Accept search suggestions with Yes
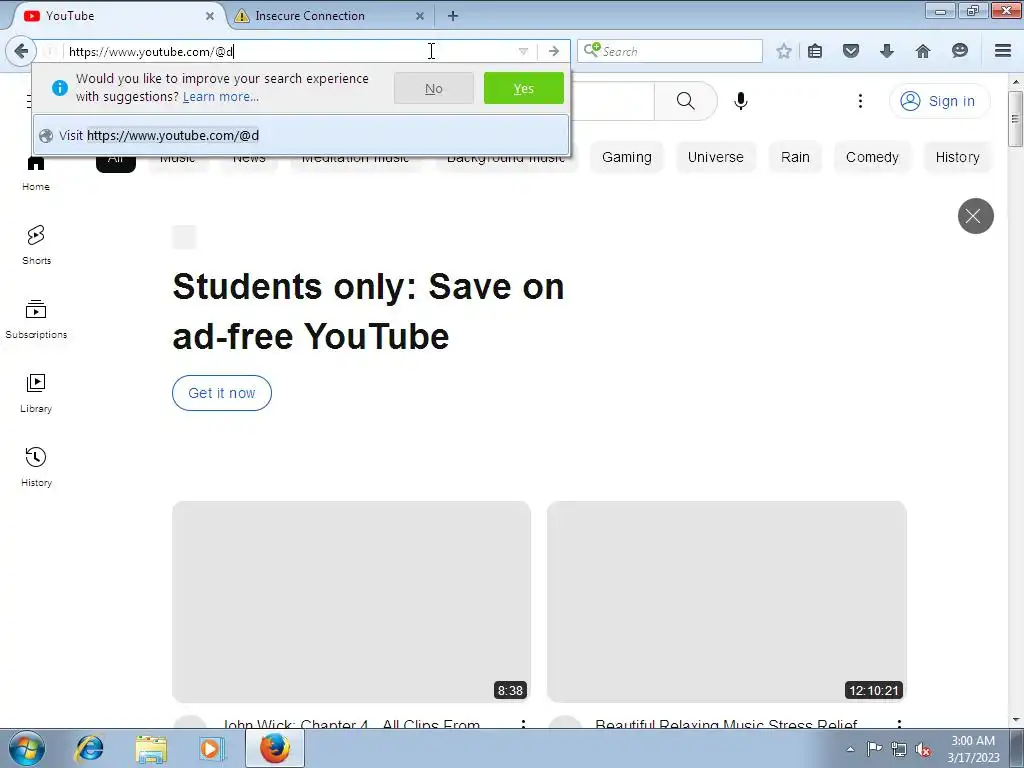The height and width of the screenshot is (768, 1024). tap(524, 88)
